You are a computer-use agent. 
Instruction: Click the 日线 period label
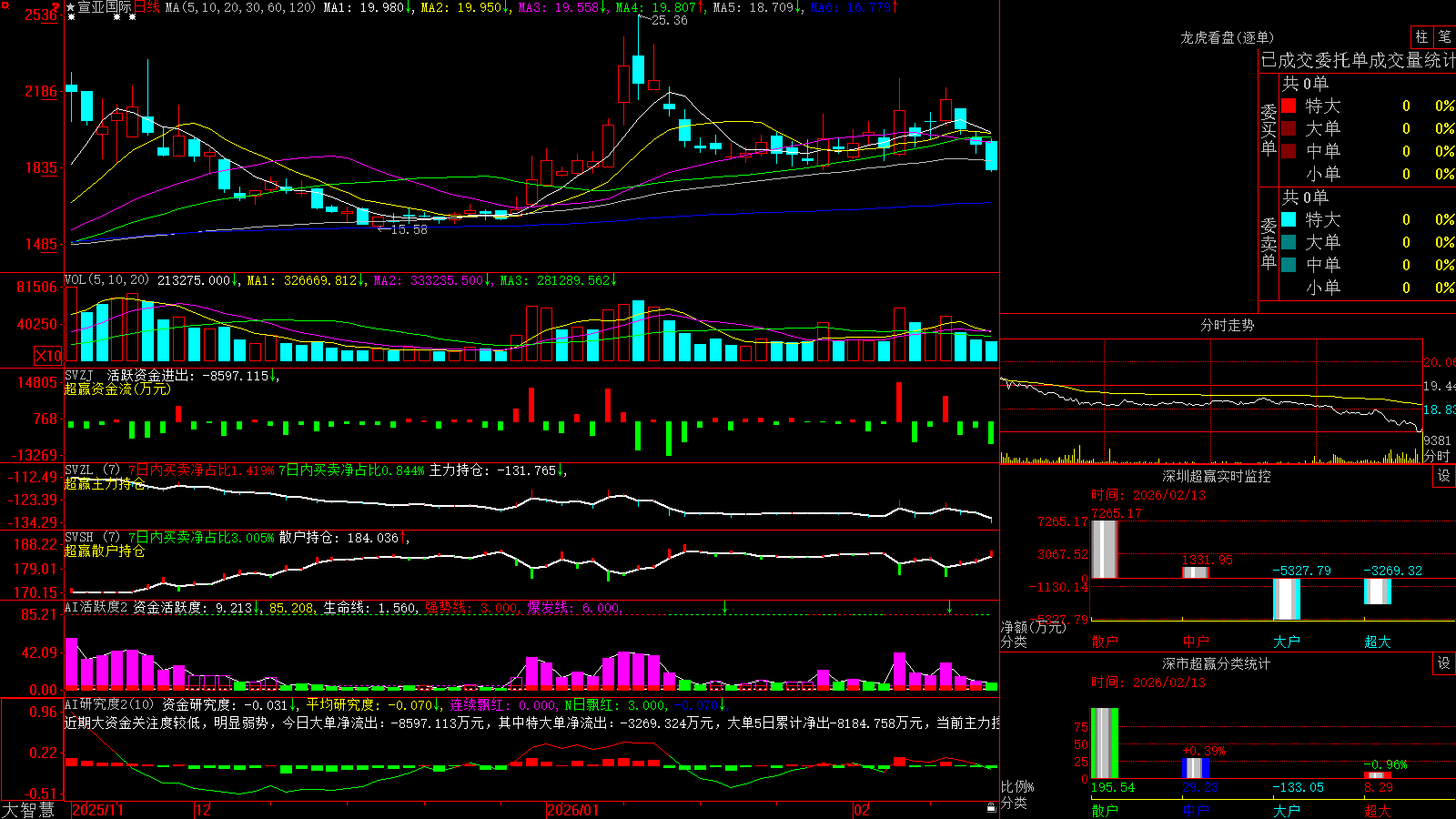(x=147, y=7)
